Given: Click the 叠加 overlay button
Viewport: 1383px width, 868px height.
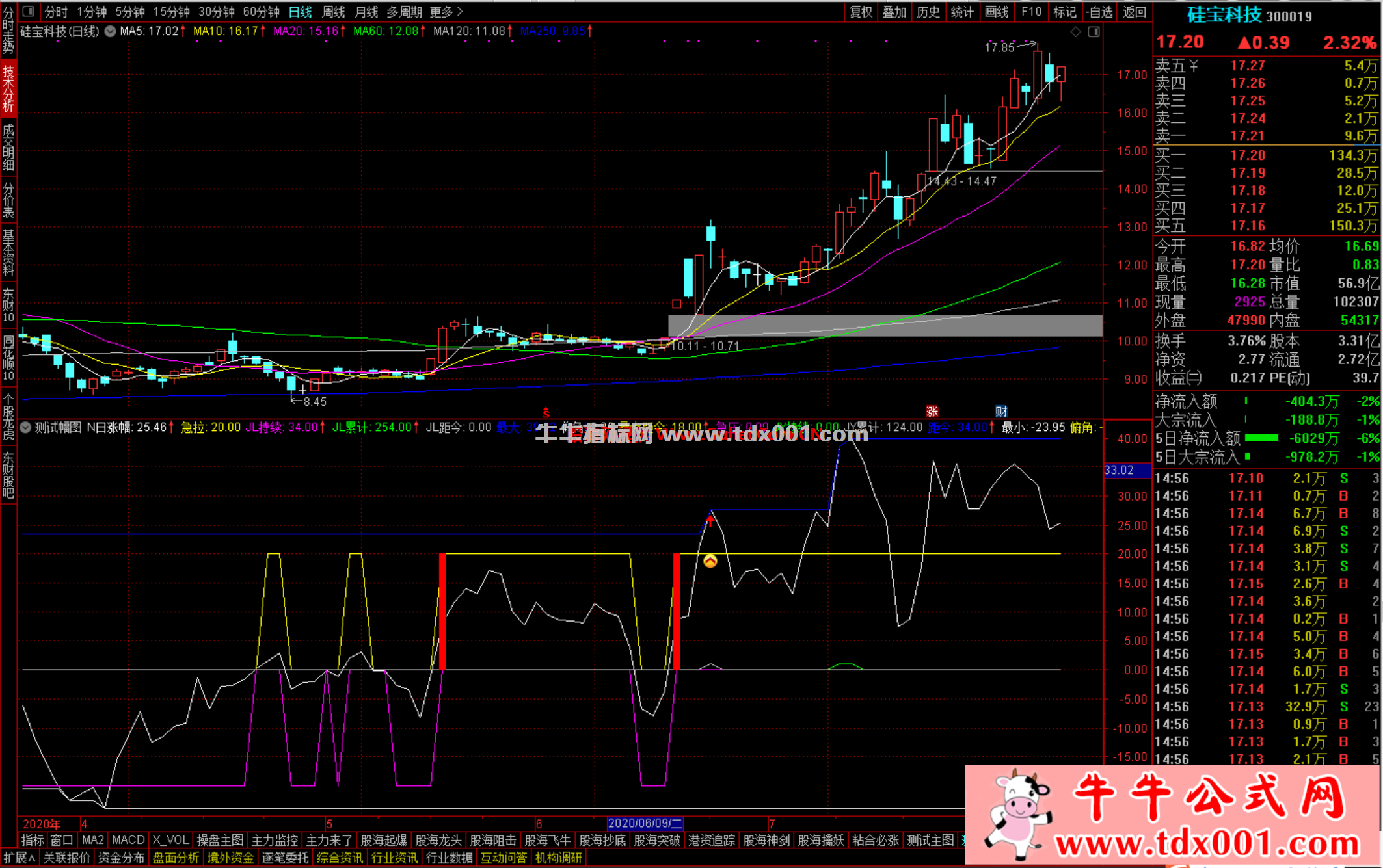Looking at the screenshot, I should [894, 12].
